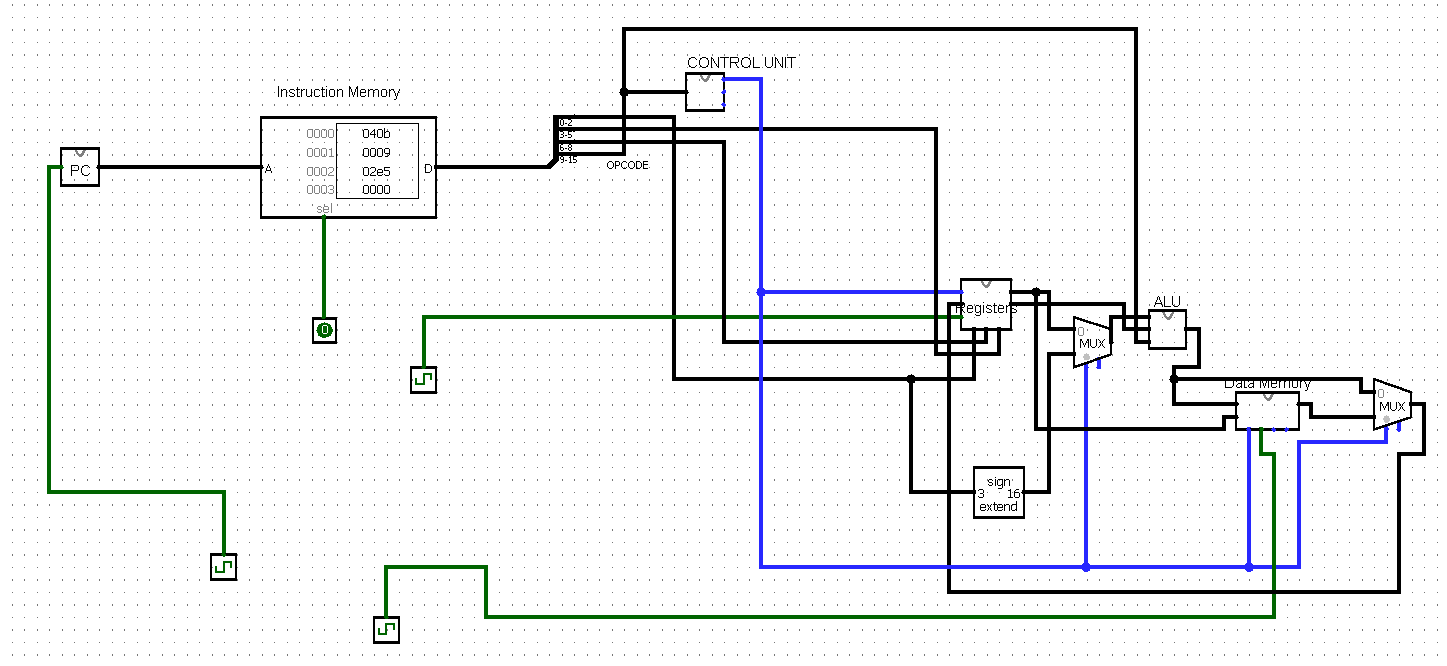The width and height of the screenshot is (1447, 666).
Task: Select the ALU component block
Action: pos(1167,330)
